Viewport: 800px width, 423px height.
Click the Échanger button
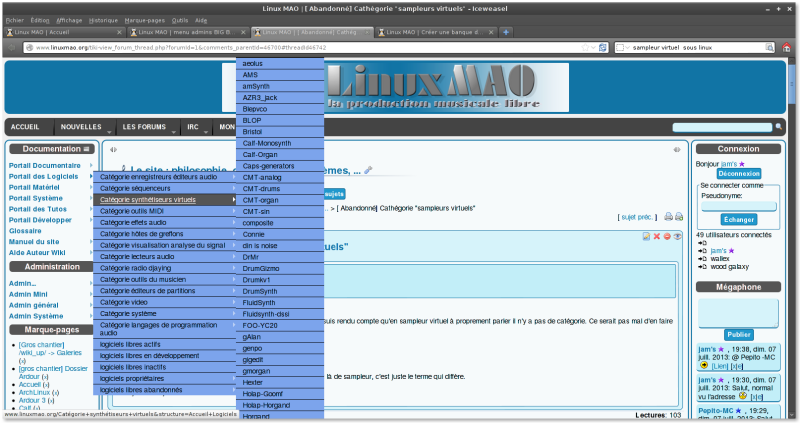739,219
